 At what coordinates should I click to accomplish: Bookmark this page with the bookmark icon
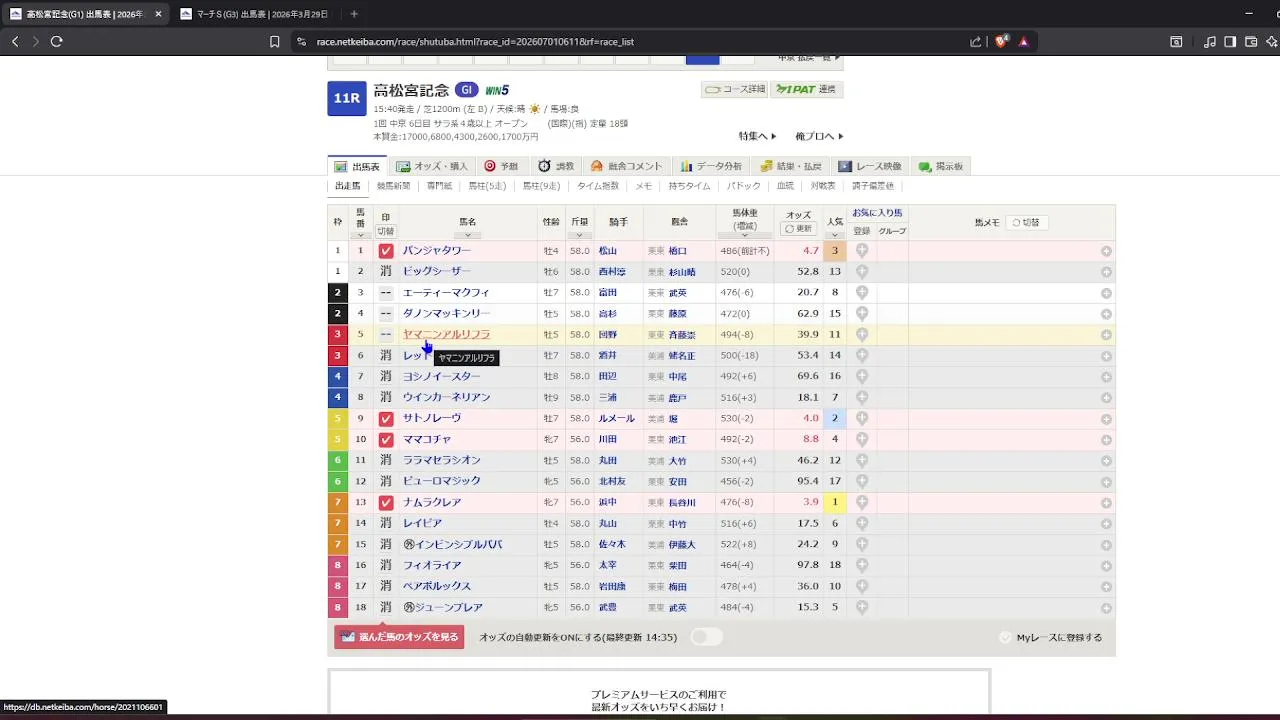click(275, 41)
